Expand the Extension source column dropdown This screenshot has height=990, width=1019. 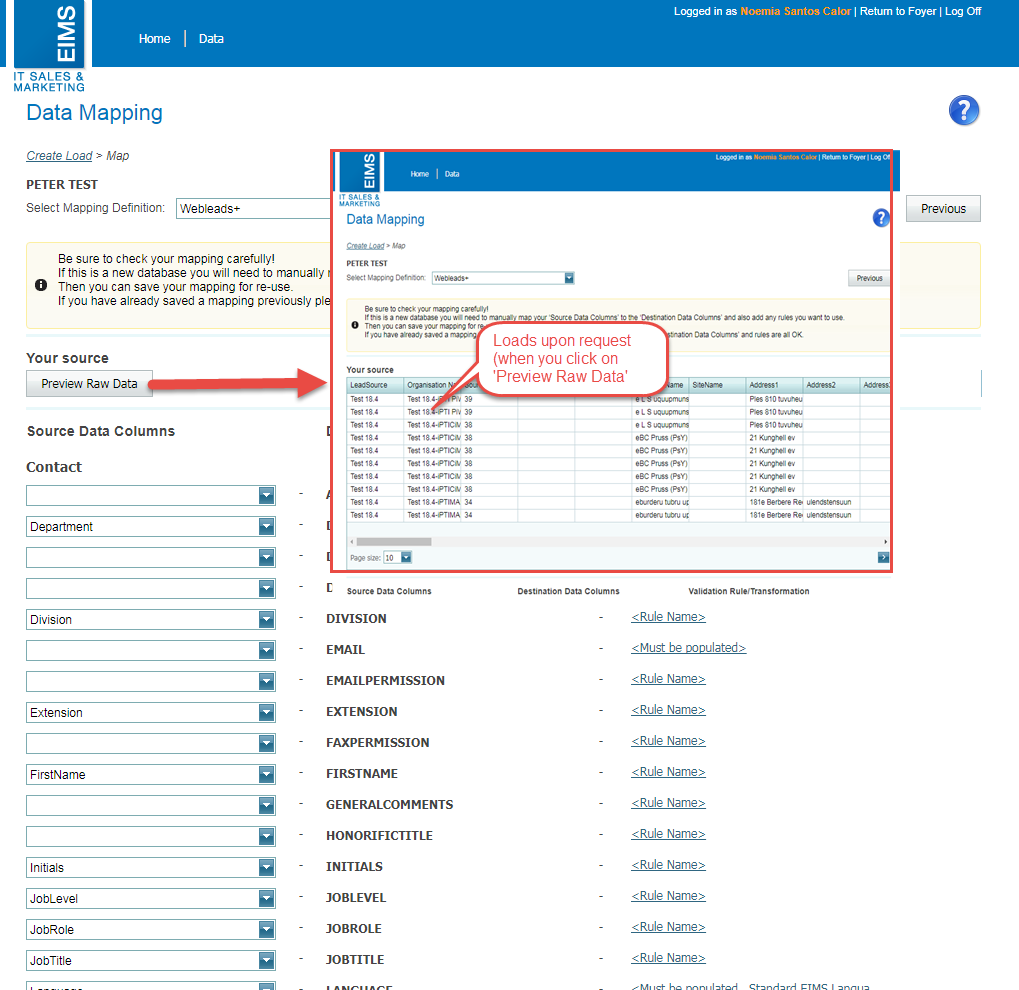pyautogui.click(x=266, y=712)
